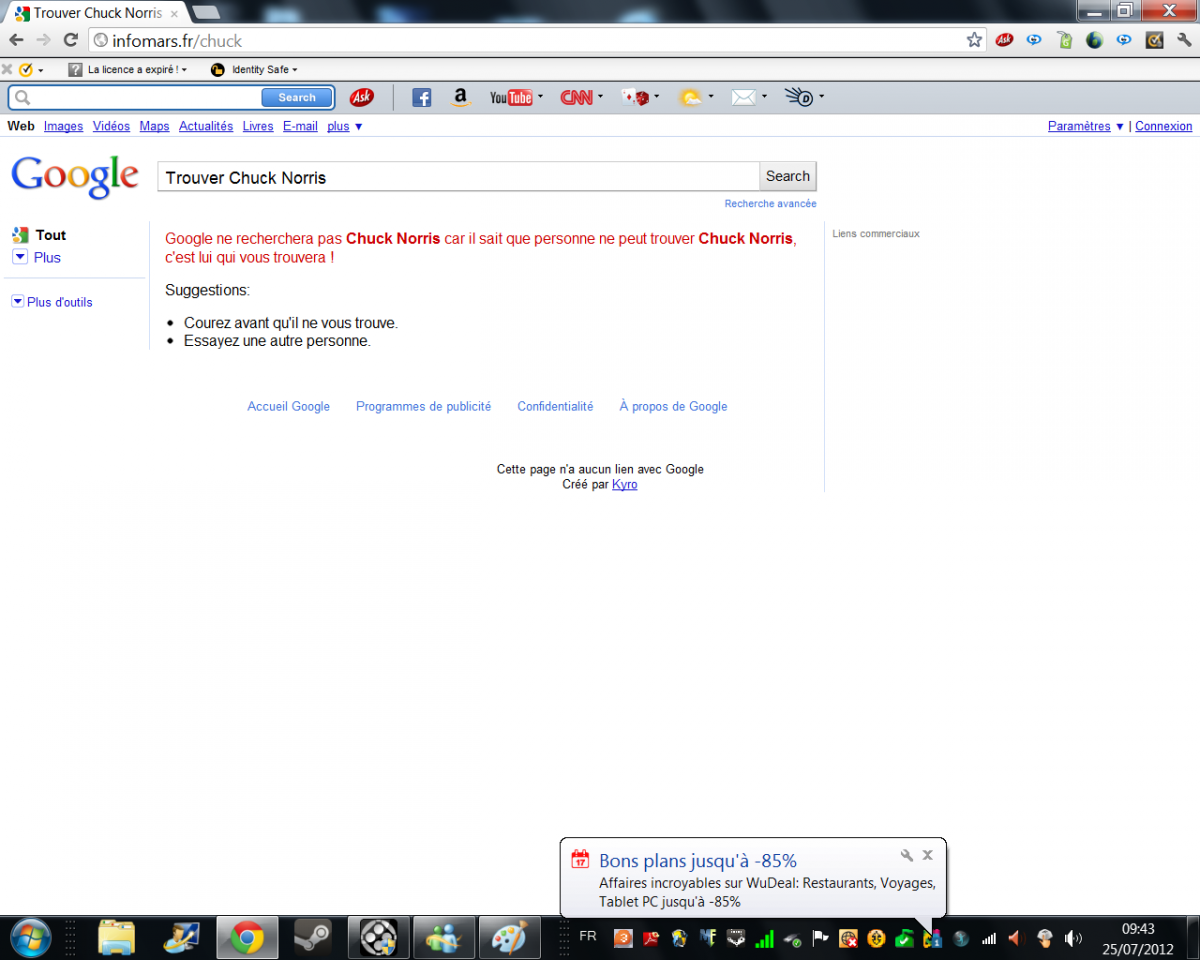The height and width of the screenshot is (960, 1200).
Task: Open the Paramètres dropdown
Action: (1119, 126)
